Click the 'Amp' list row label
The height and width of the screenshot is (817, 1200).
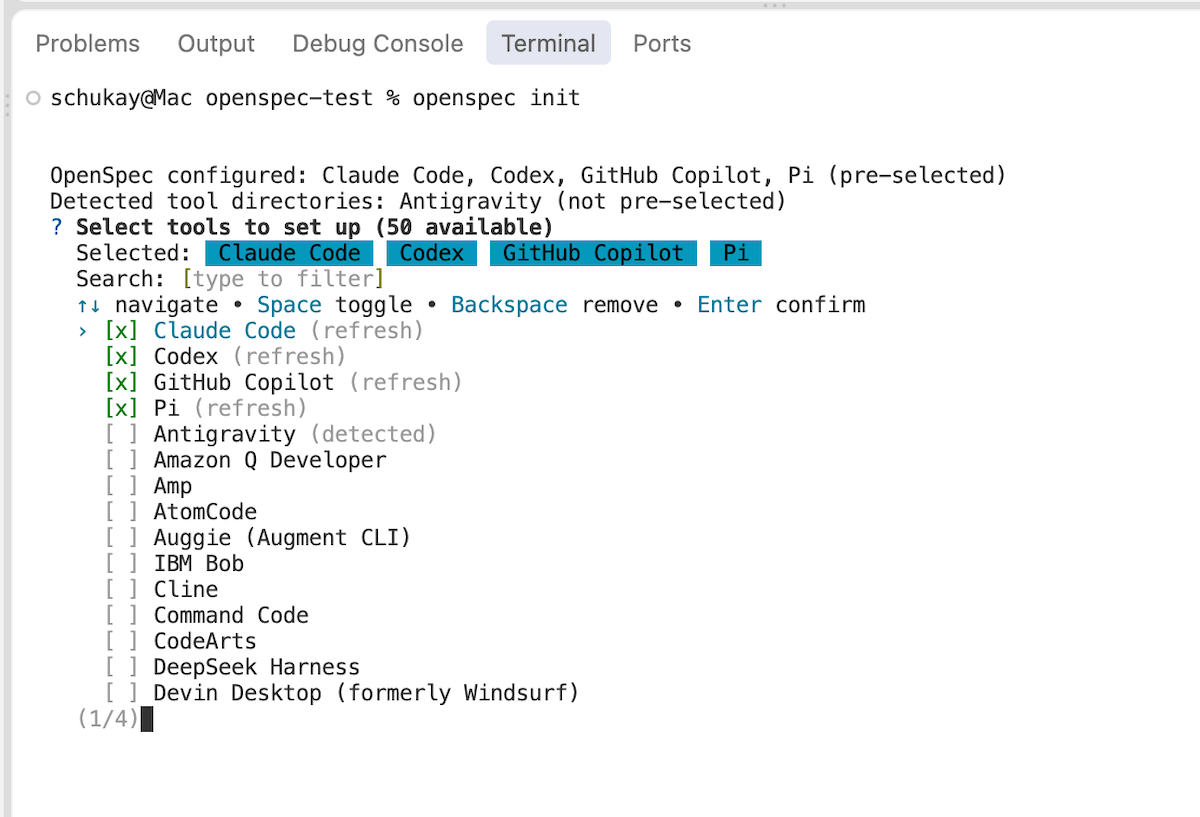tap(173, 487)
